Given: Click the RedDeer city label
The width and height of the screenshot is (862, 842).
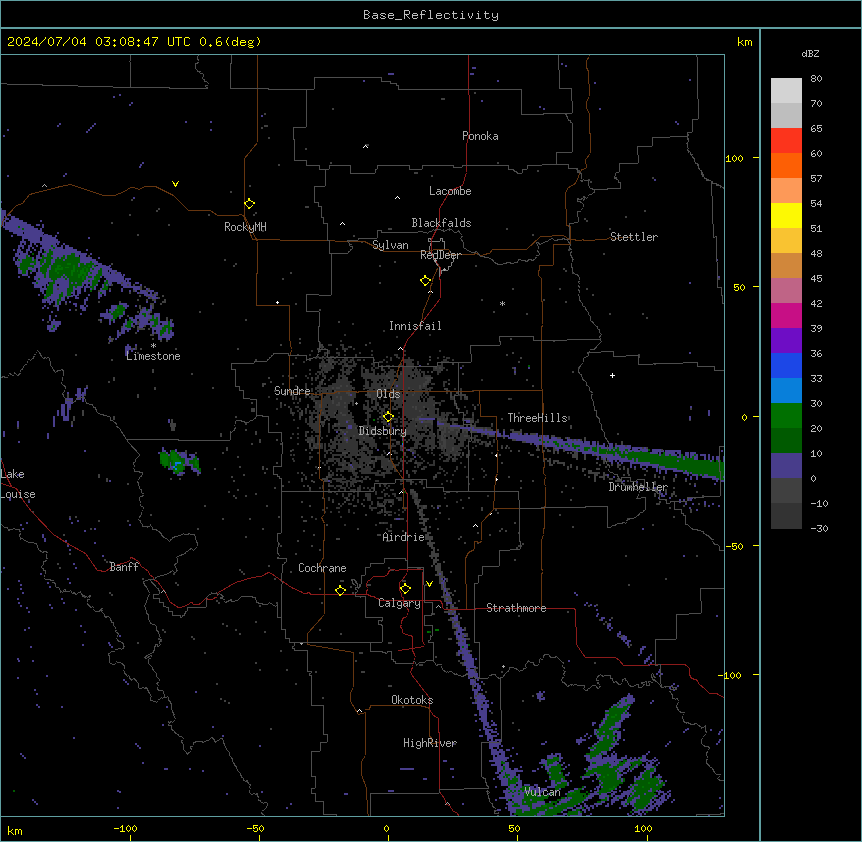Looking at the screenshot, I should (x=440, y=255).
